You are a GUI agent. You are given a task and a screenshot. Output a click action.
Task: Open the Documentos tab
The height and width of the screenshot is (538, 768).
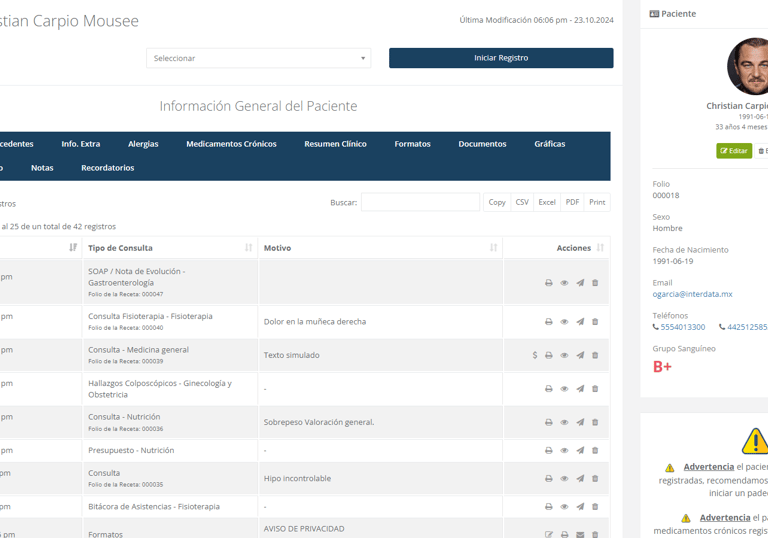482,144
